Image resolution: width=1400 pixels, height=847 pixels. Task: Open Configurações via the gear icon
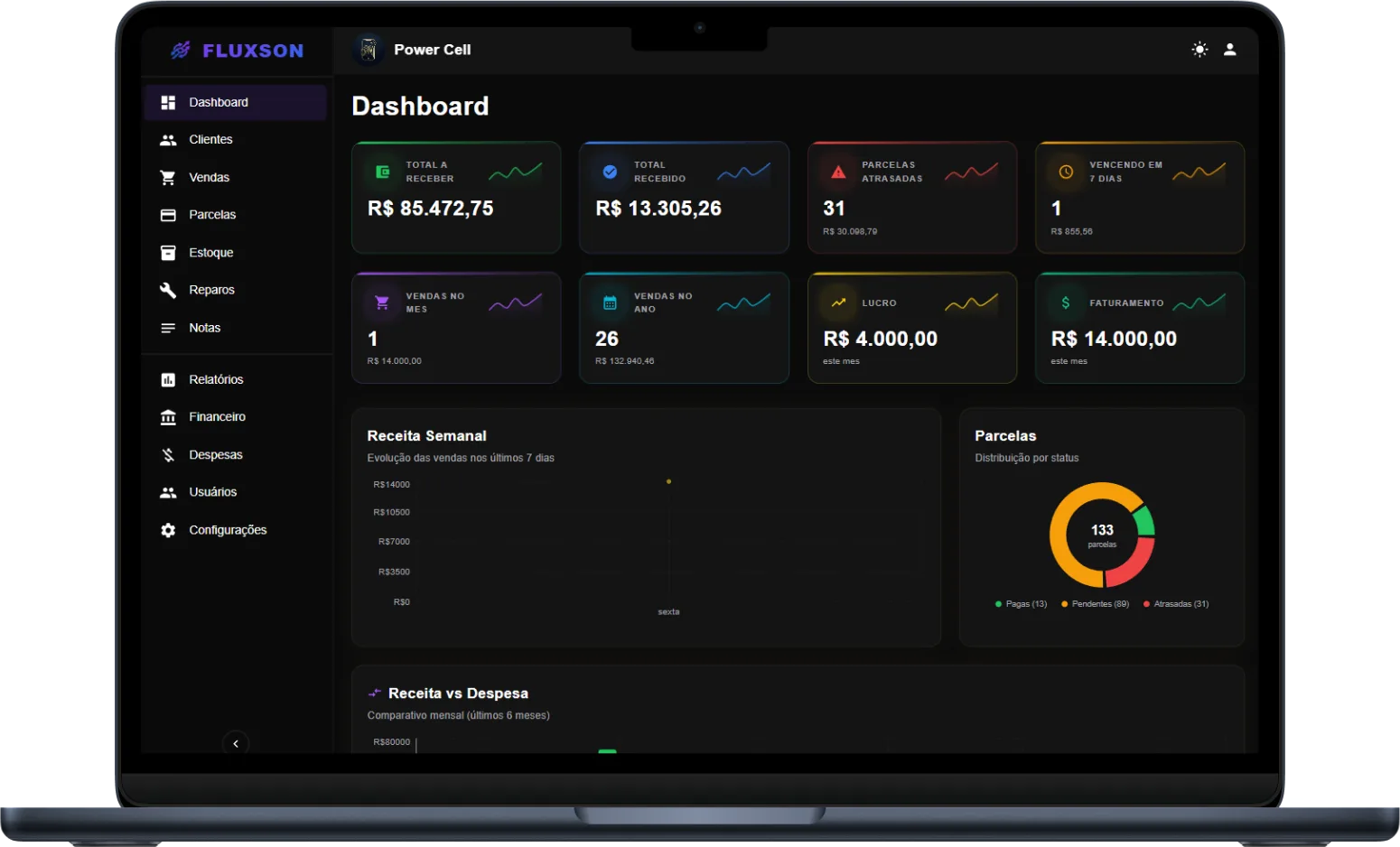click(x=168, y=530)
